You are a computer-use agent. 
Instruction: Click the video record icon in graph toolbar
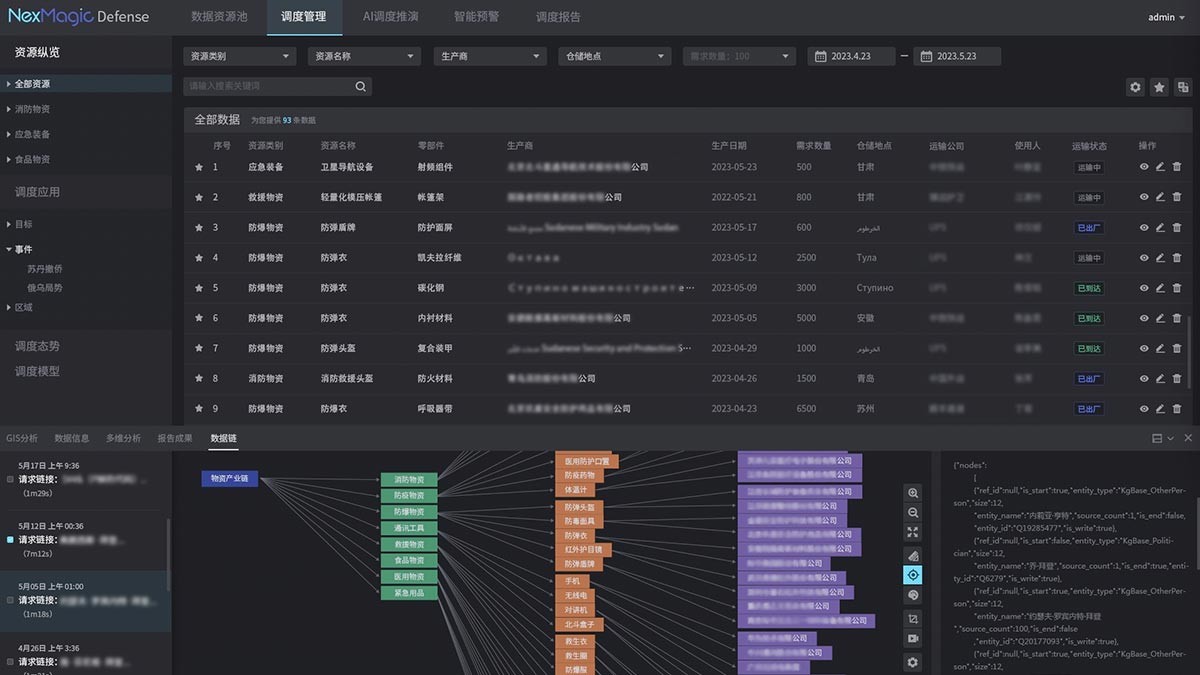point(912,639)
